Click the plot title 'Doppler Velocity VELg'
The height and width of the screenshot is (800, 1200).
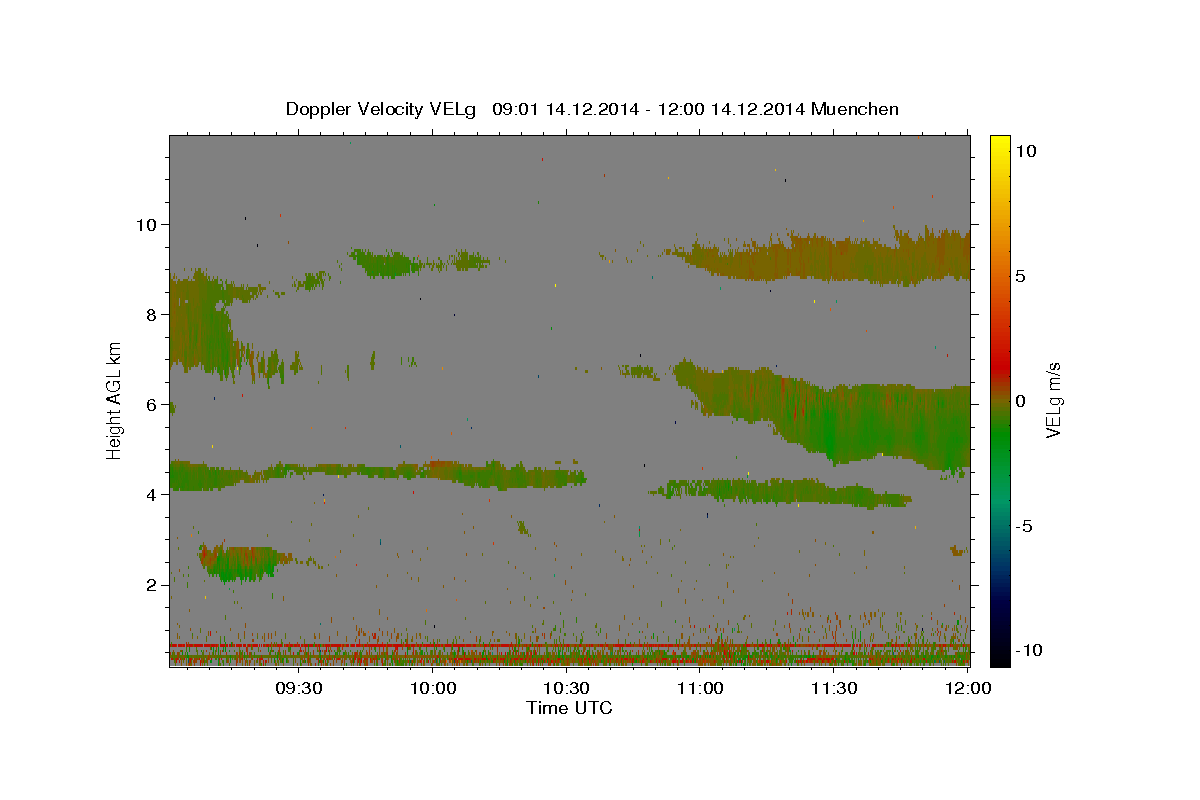tap(383, 109)
